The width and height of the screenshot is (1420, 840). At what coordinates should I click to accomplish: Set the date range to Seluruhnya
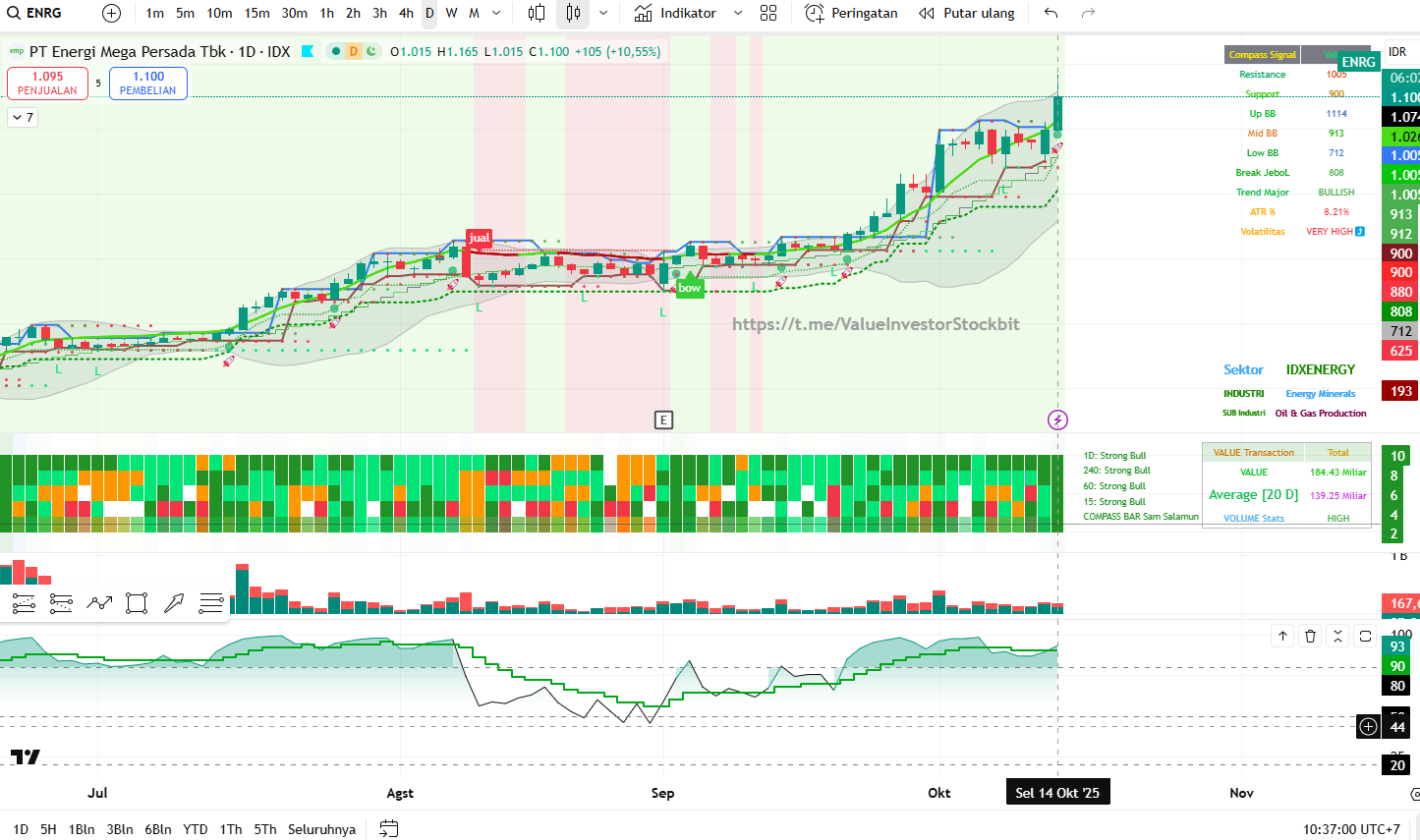321,829
